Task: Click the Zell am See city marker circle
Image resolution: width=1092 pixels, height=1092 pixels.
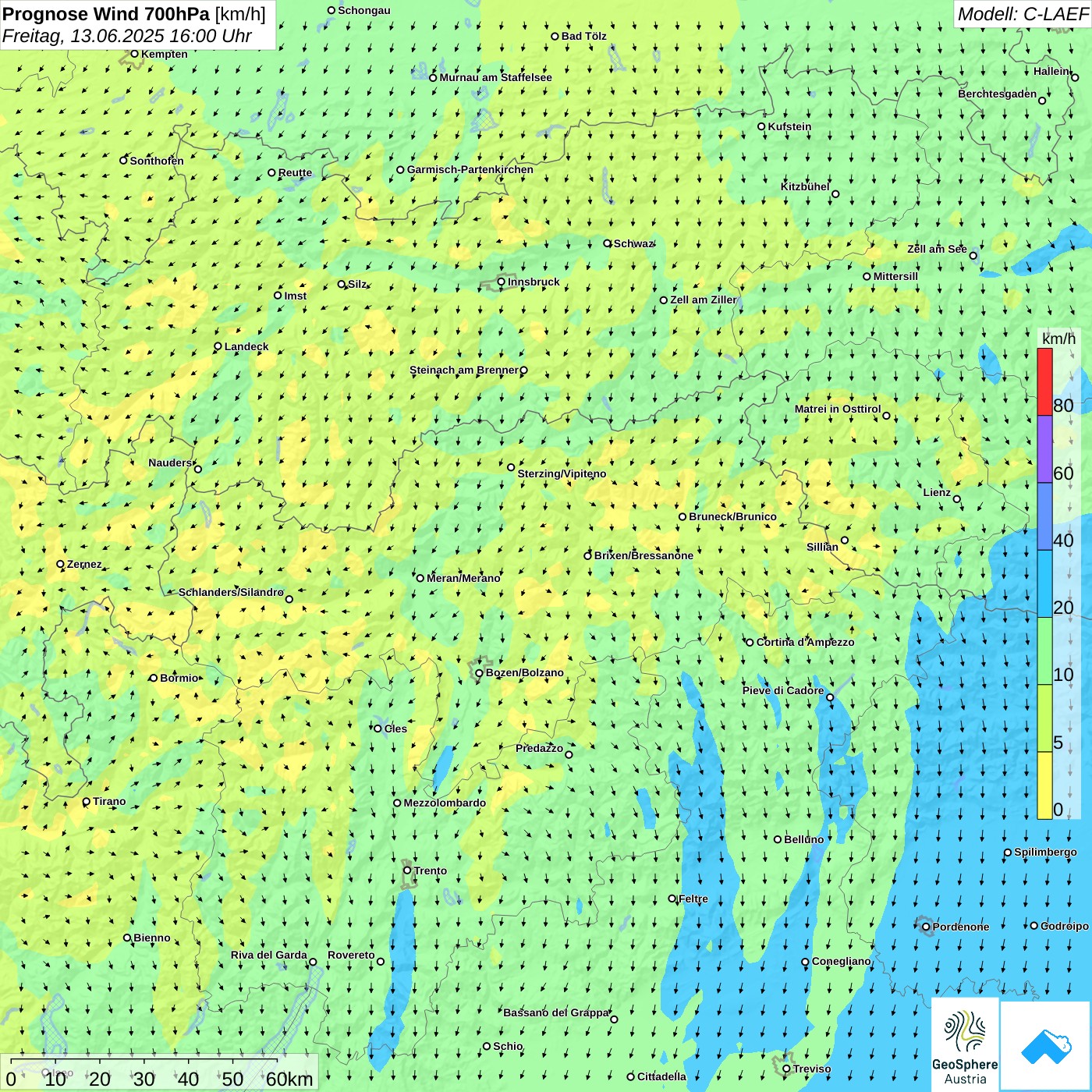Action: click(973, 255)
